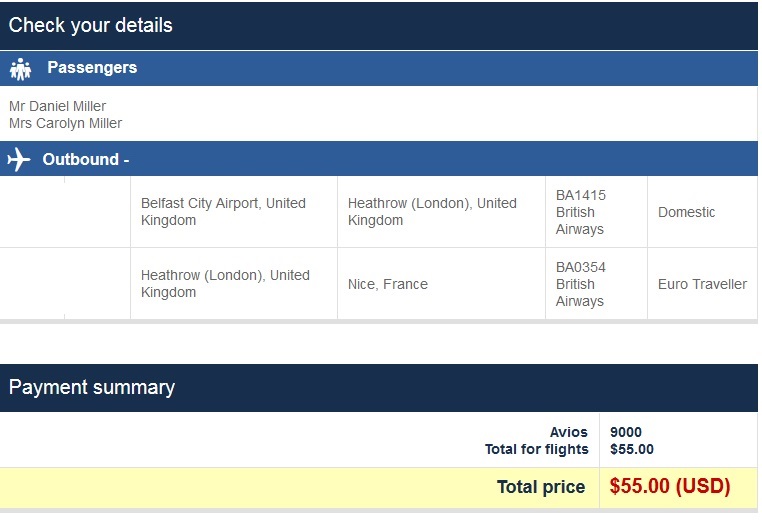This screenshot has height=527, width=762.
Task: Click passenger name Mr Daniel Miller
Action: coord(57,106)
